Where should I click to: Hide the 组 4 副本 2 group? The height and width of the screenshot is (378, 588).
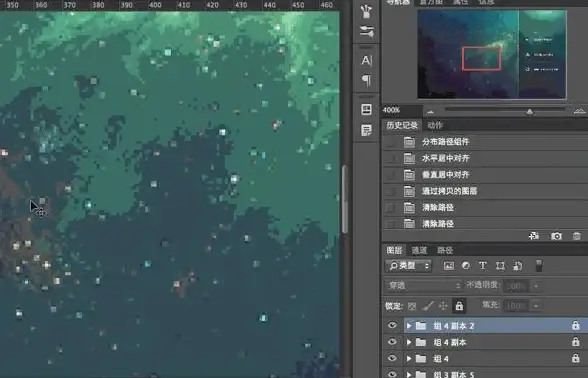[392, 325]
